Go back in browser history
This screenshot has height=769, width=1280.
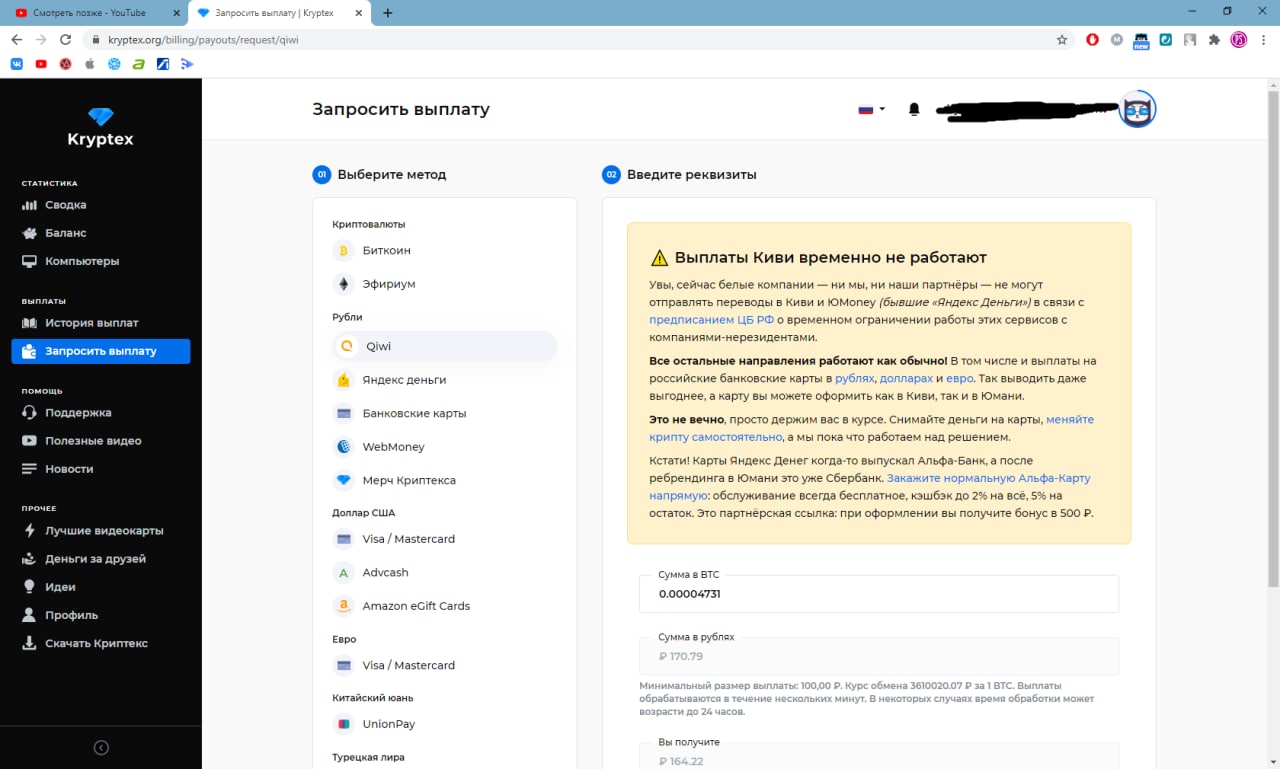pyautogui.click(x=16, y=40)
